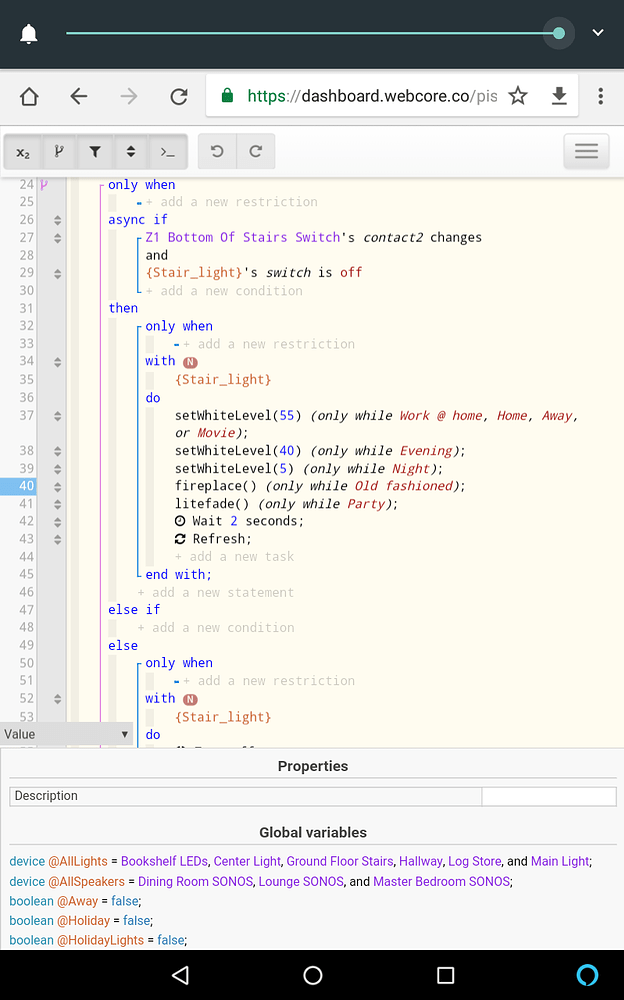The width and height of the screenshot is (624, 1000).
Task: Click the reorder arrows on line 34
Action: pos(57,362)
